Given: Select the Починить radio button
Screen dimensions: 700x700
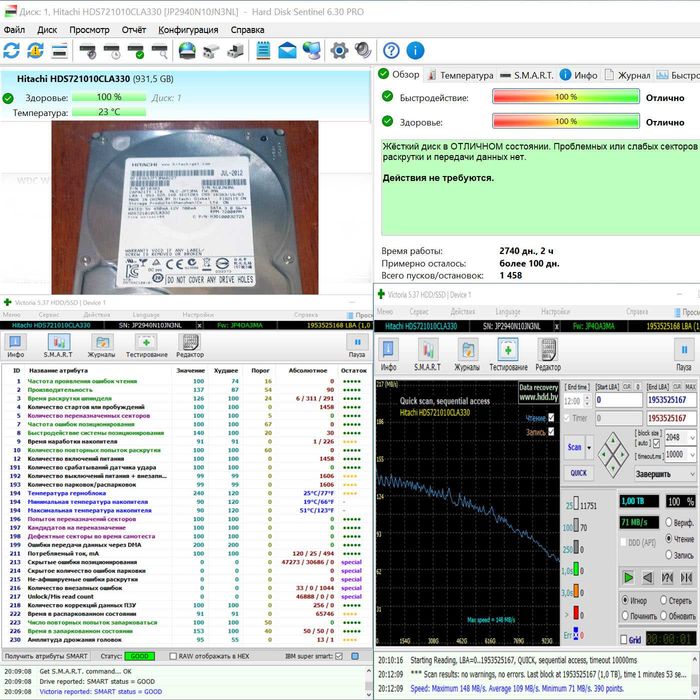Looking at the screenshot, I should 625,616.
